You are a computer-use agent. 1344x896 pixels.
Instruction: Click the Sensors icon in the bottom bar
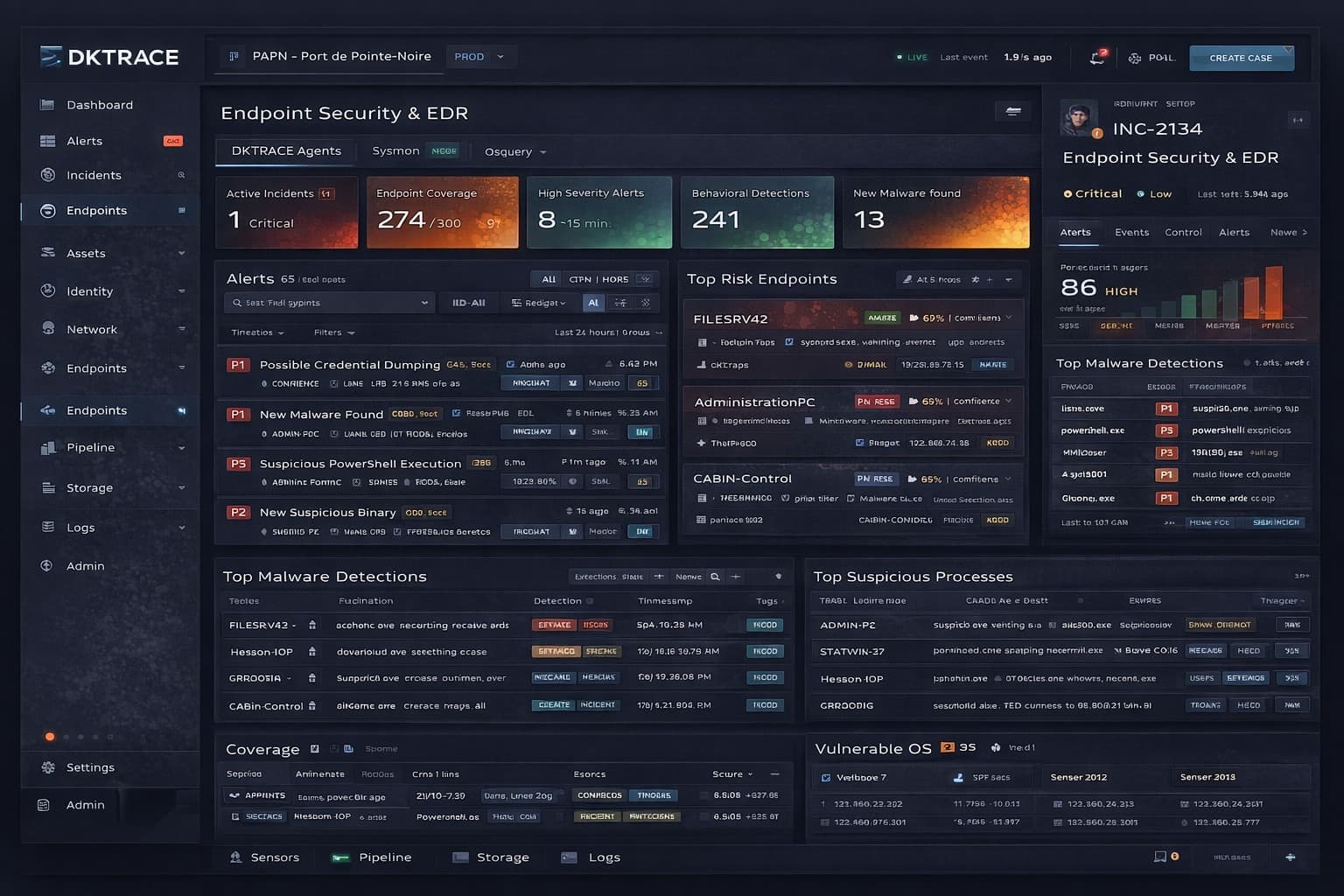coord(235,857)
